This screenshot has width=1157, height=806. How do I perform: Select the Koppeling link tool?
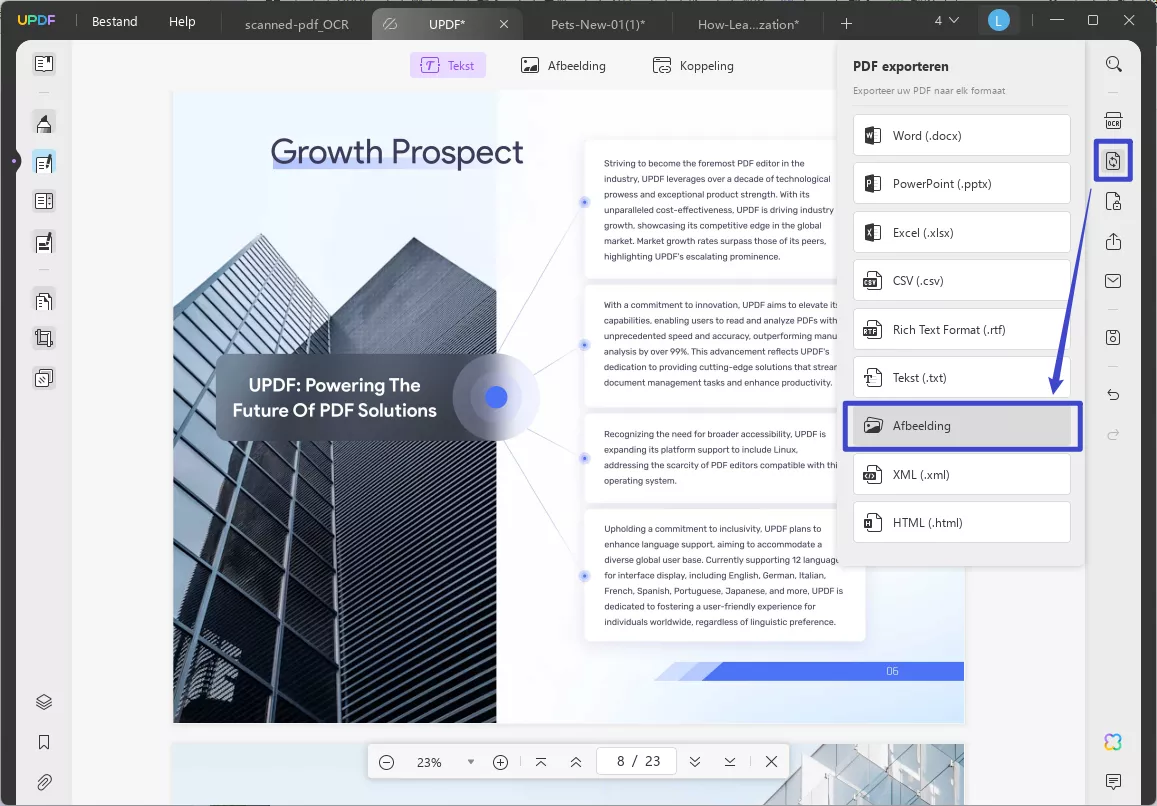pyautogui.click(x=693, y=65)
